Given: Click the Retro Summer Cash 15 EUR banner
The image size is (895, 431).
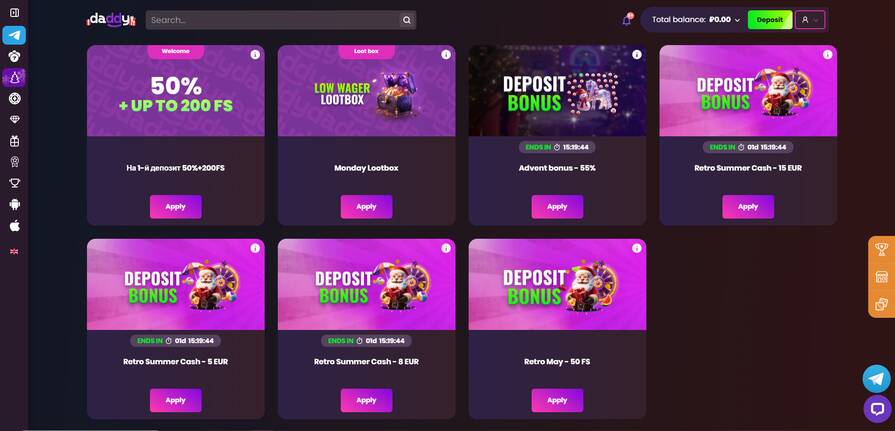Looking at the screenshot, I should [x=748, y=91].
